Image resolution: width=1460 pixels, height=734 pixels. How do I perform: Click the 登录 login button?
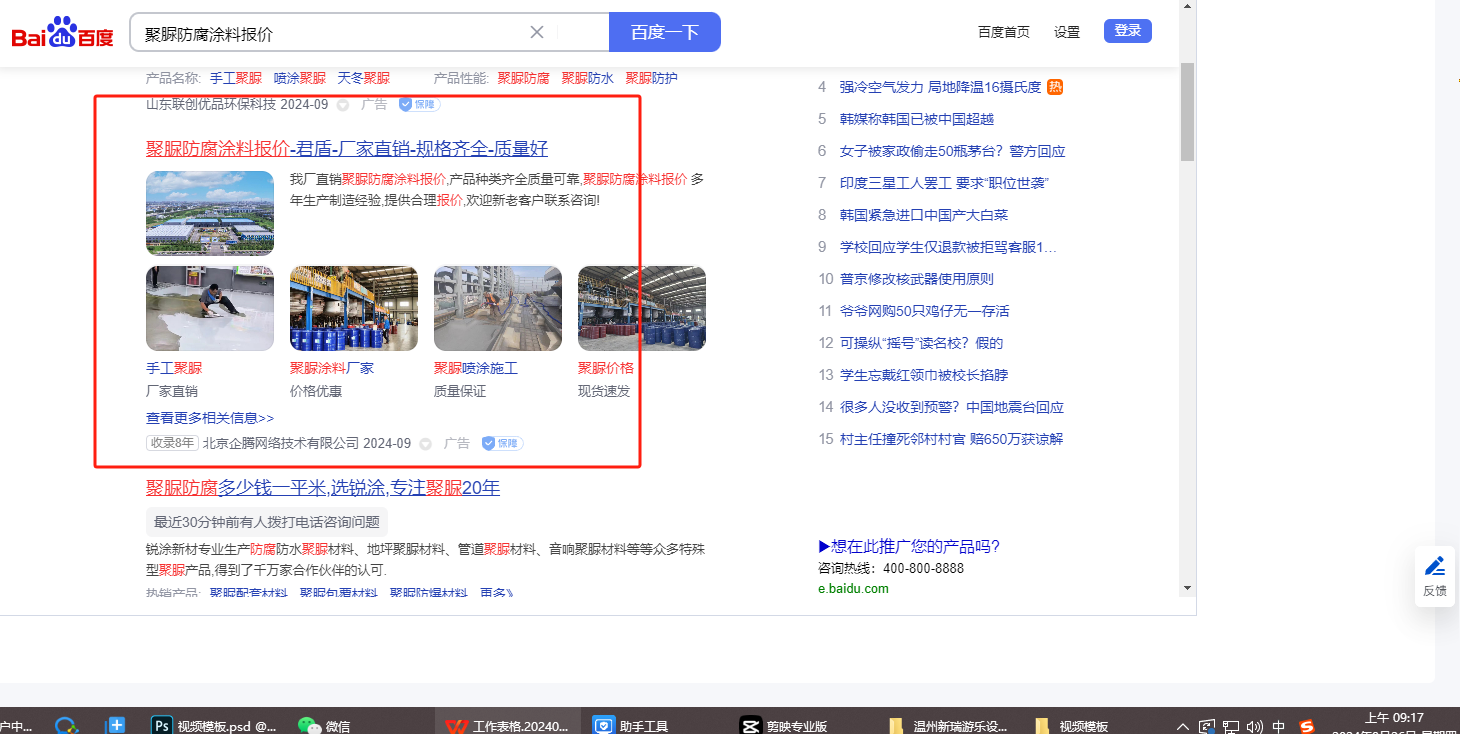[x=1128, y=31]
